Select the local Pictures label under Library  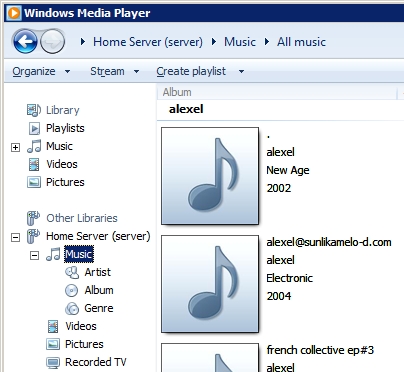coord(65,182)
